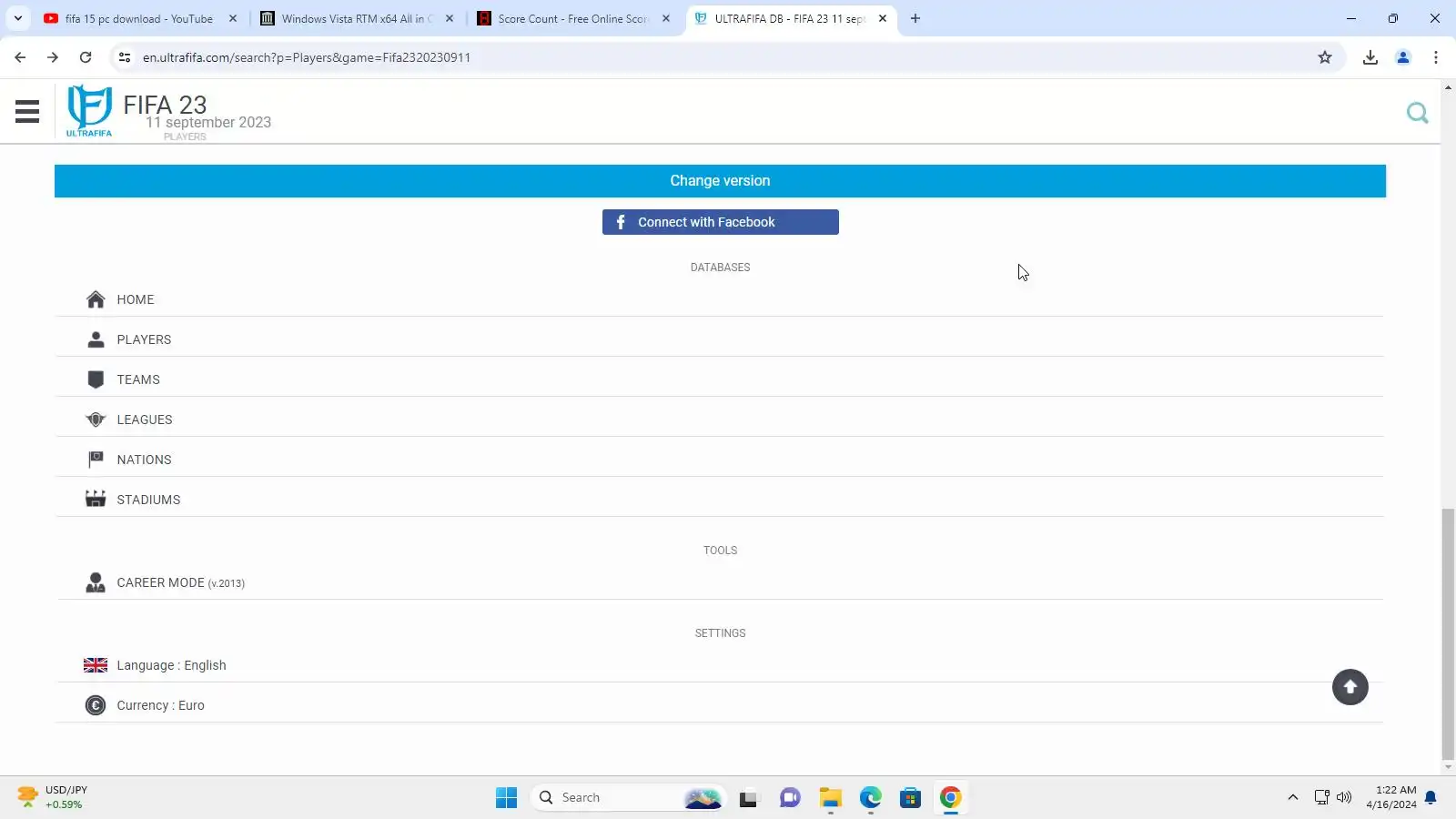Open the USD/JPY widget in taskbar
1456x819 pixels.
(53, 797)
